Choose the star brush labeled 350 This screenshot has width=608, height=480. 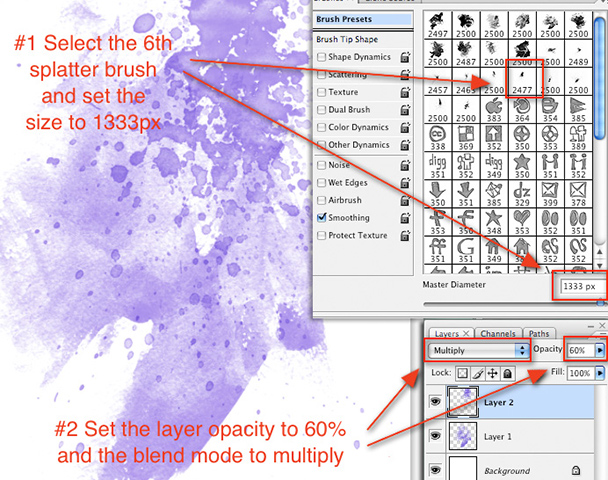[x=522, y=166]
